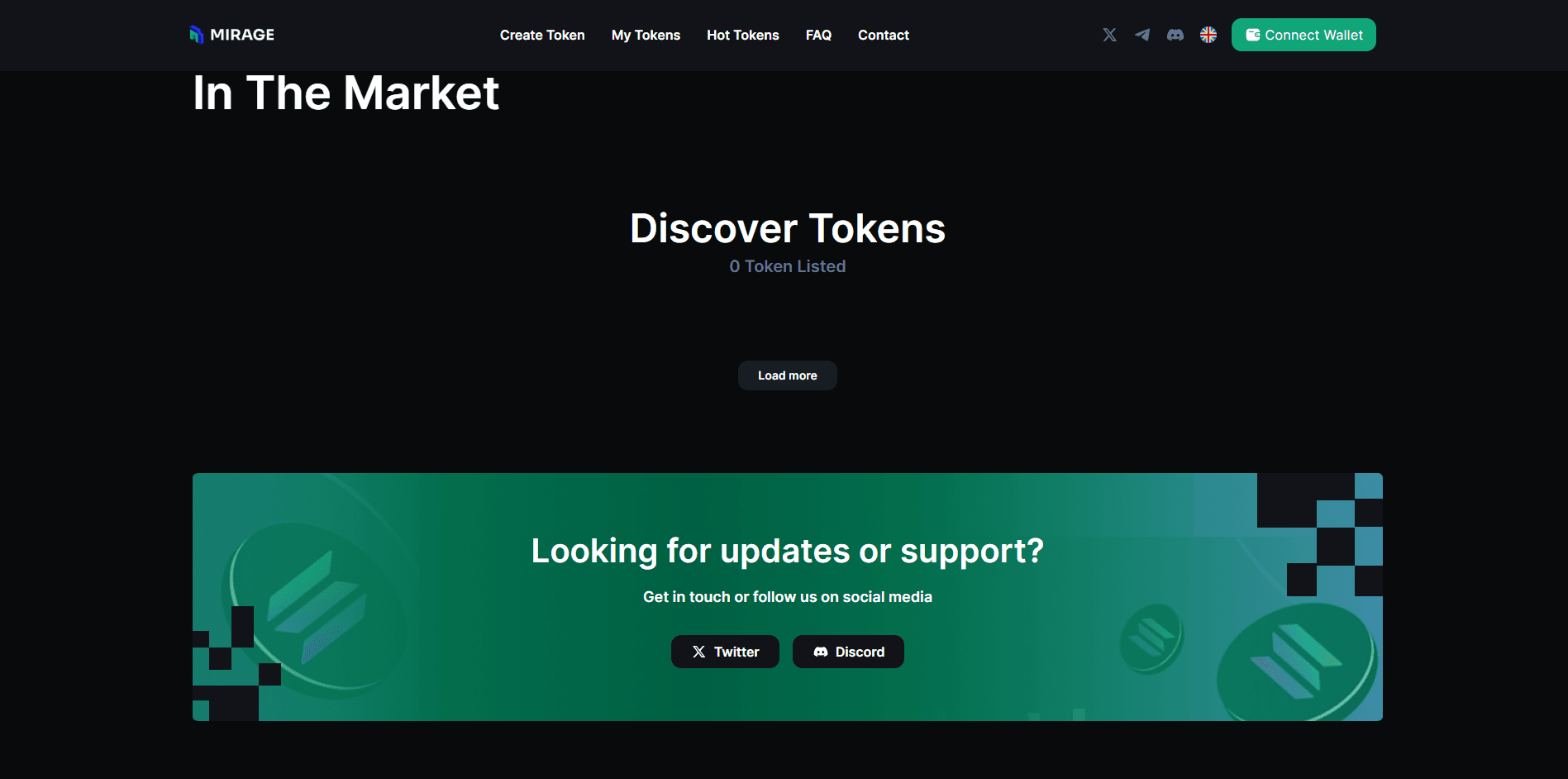Follow on Twitter via banner button

click(725, 652)
